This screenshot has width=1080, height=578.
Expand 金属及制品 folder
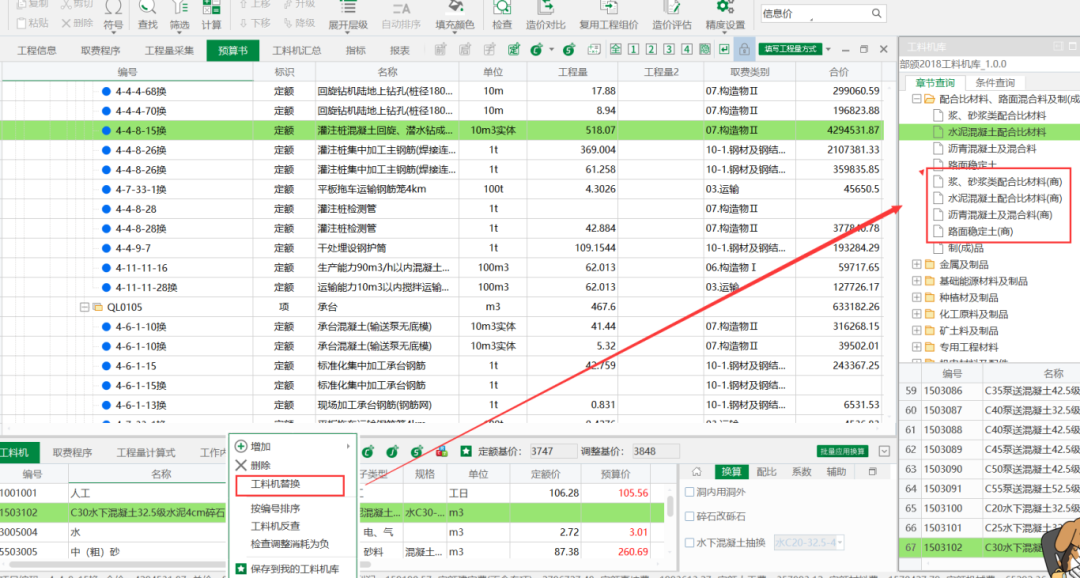click(917, 265)
